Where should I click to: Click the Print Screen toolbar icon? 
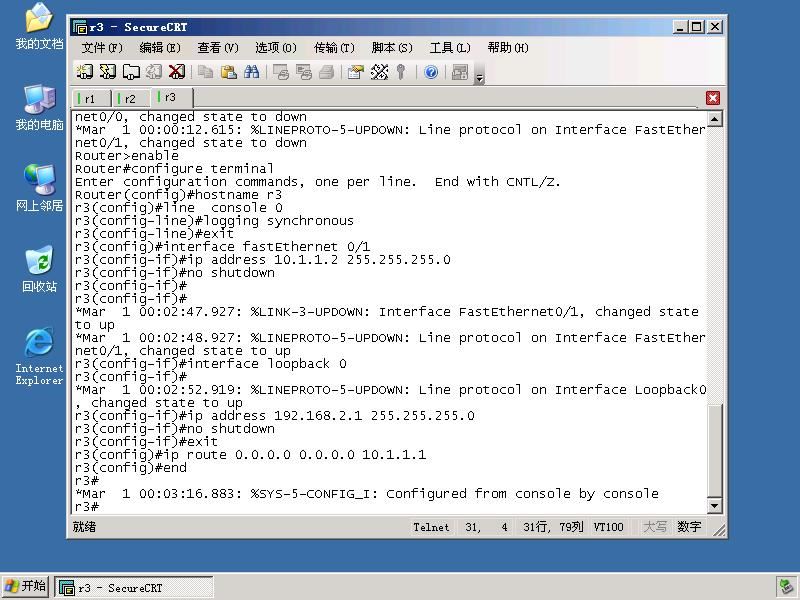[x=281, y=72]
